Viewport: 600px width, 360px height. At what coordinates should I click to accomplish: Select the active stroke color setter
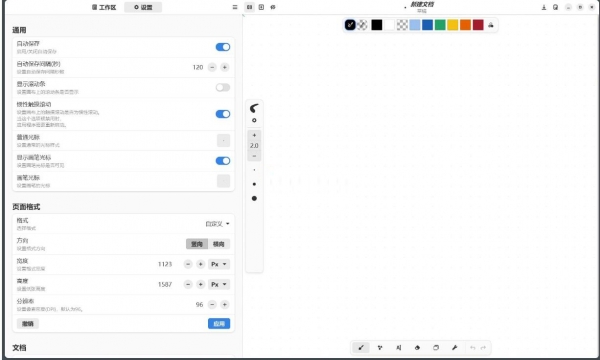click(x=350, y=25)
